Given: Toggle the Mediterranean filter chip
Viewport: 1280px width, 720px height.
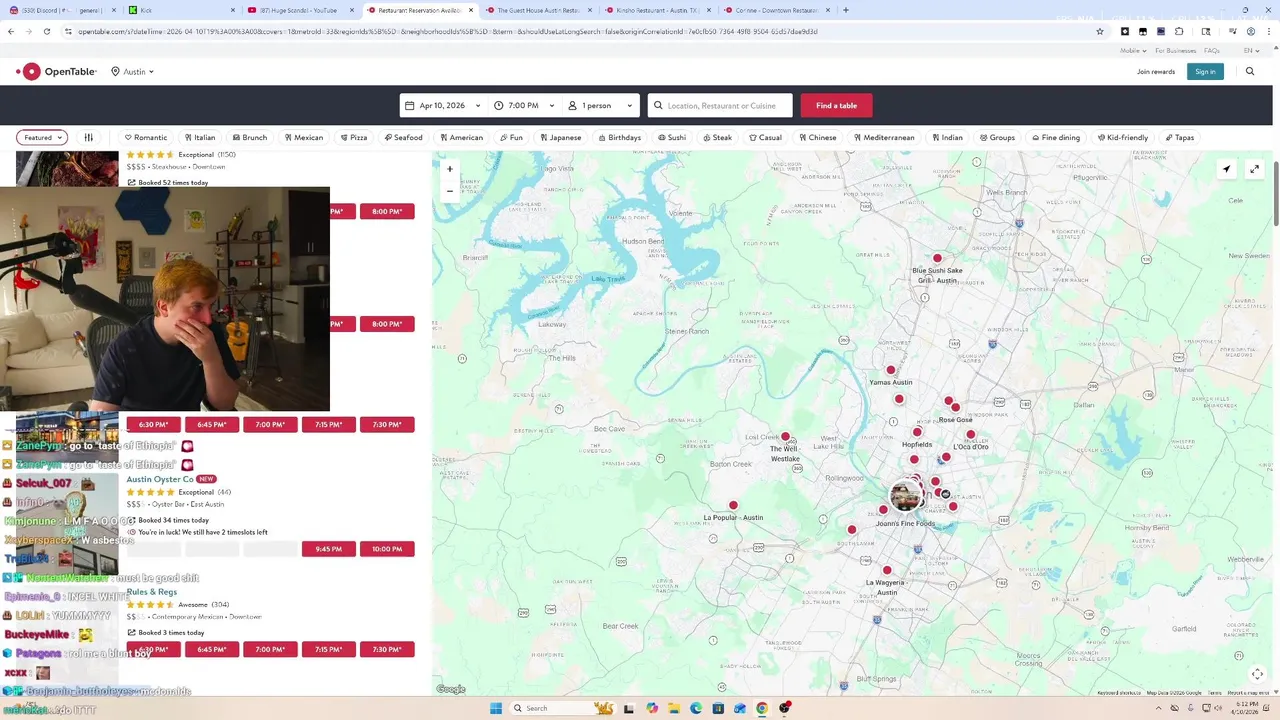Looking at the screenshot, I should (x=884, y=137).
